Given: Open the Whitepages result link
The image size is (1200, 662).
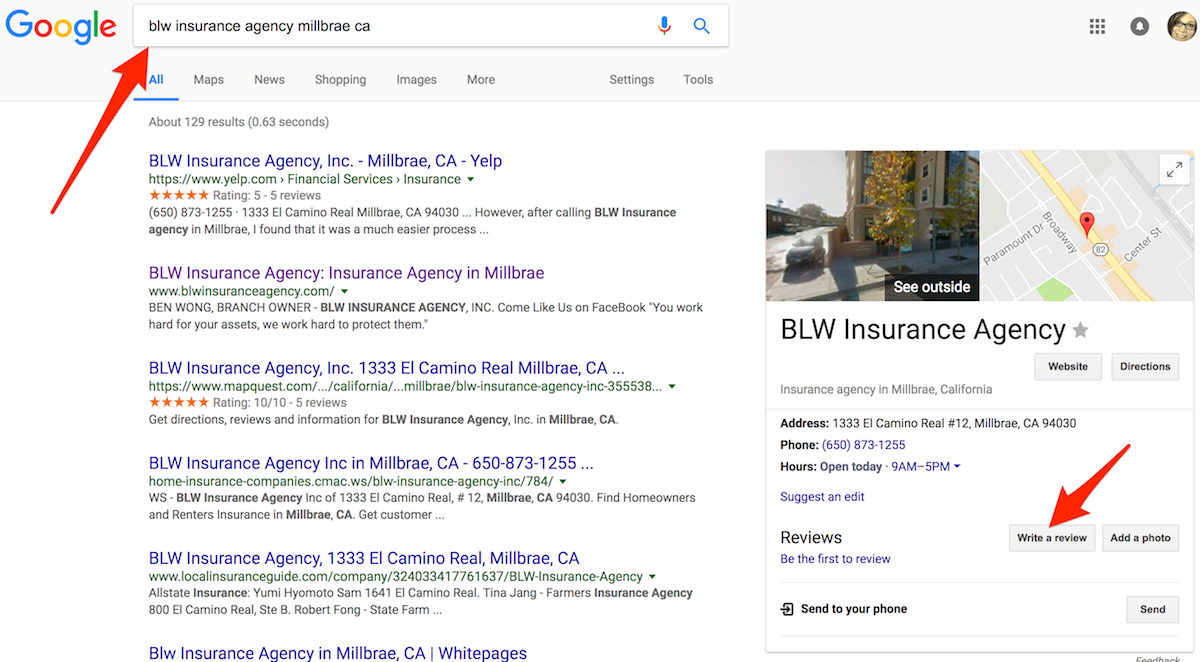Looking at the screenshot, I should tap(338, 653).
